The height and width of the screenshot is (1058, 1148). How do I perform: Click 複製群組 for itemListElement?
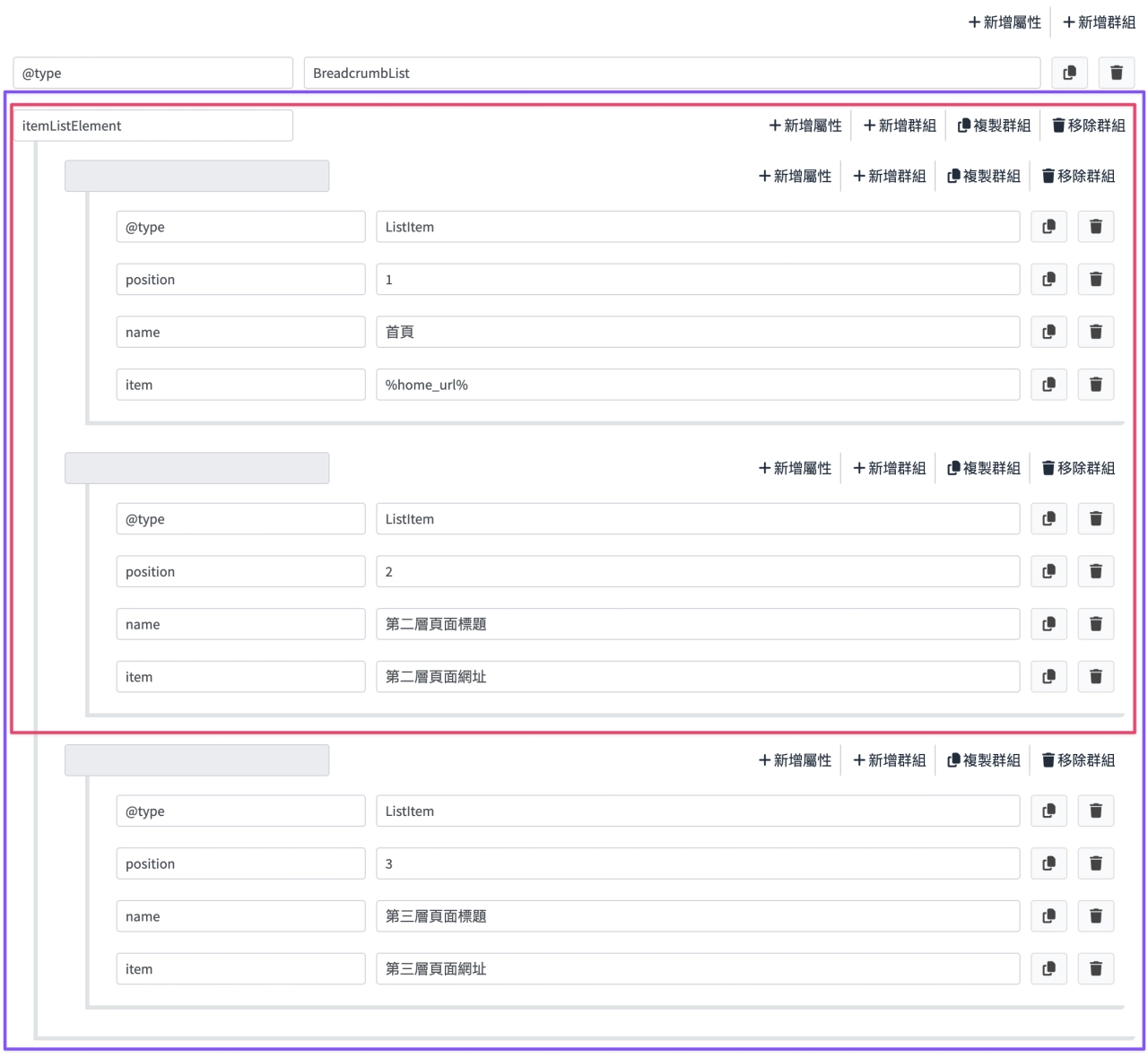point(994,126)
